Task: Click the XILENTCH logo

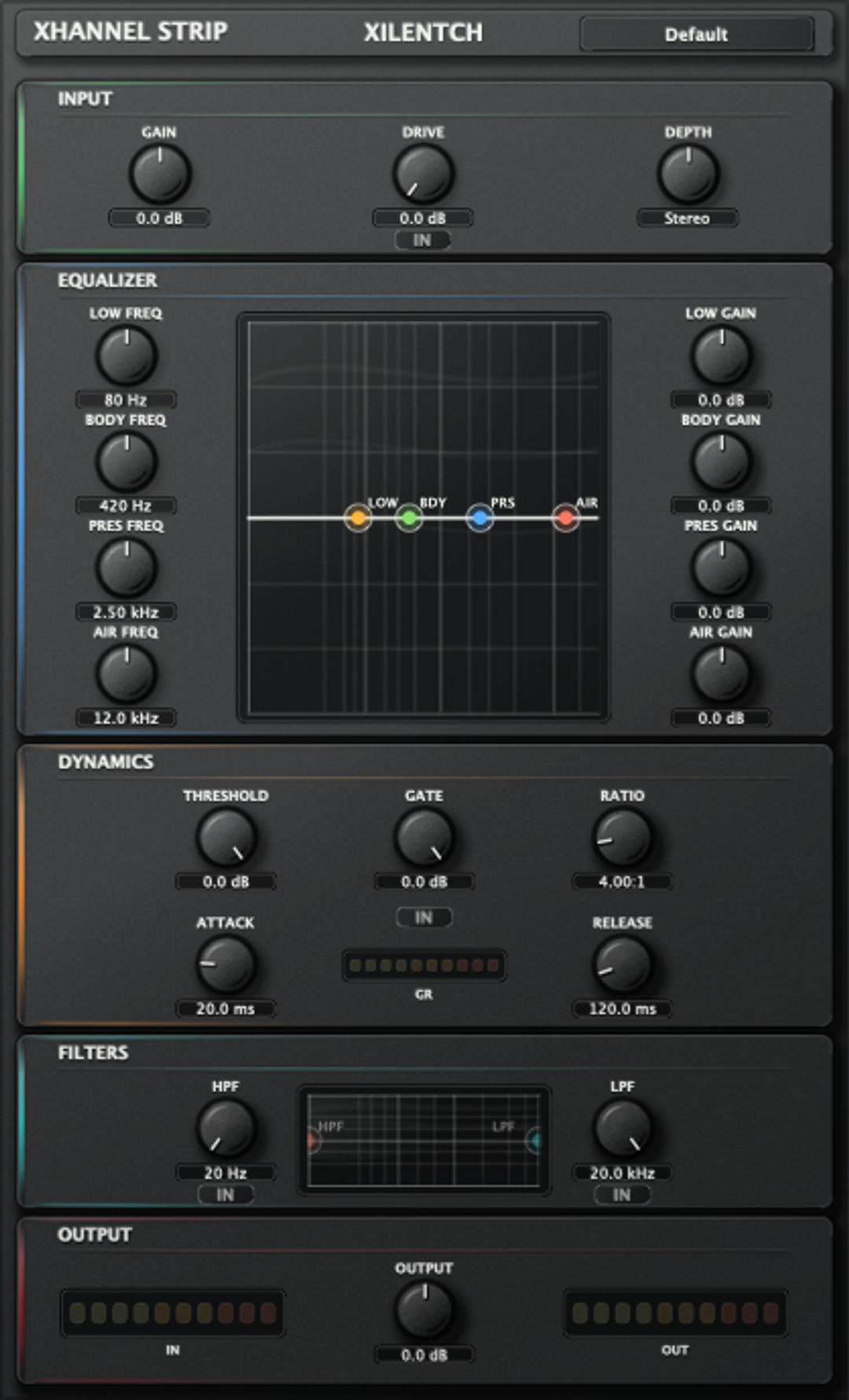Action: [x=423, y=32]
